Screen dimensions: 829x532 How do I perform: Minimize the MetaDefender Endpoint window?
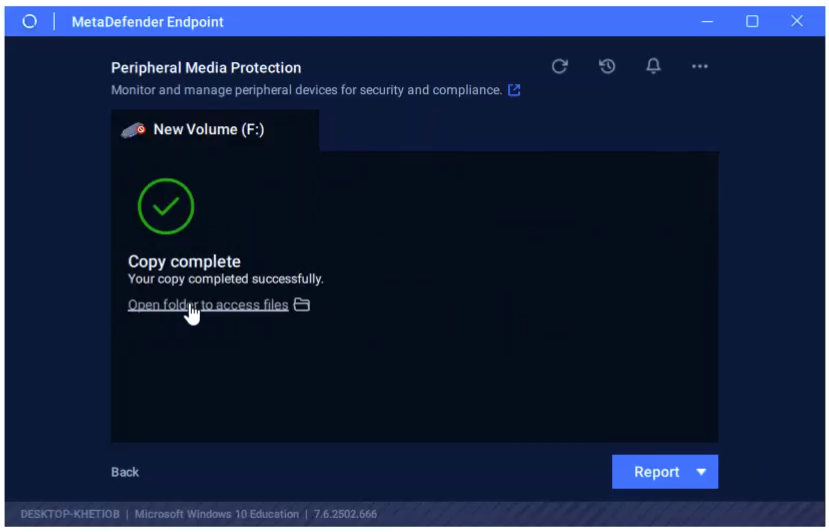click(707, 21)
